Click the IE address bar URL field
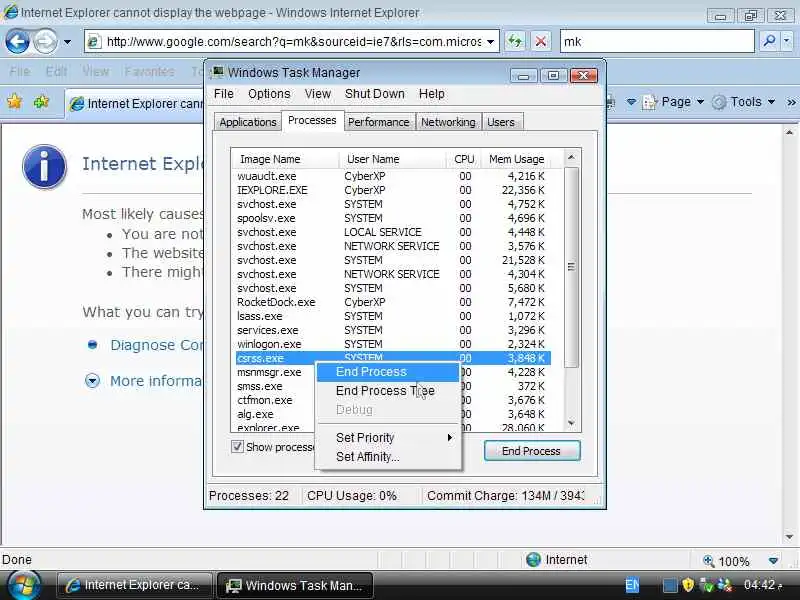The image size is (800, 600). tap(293, 42)
